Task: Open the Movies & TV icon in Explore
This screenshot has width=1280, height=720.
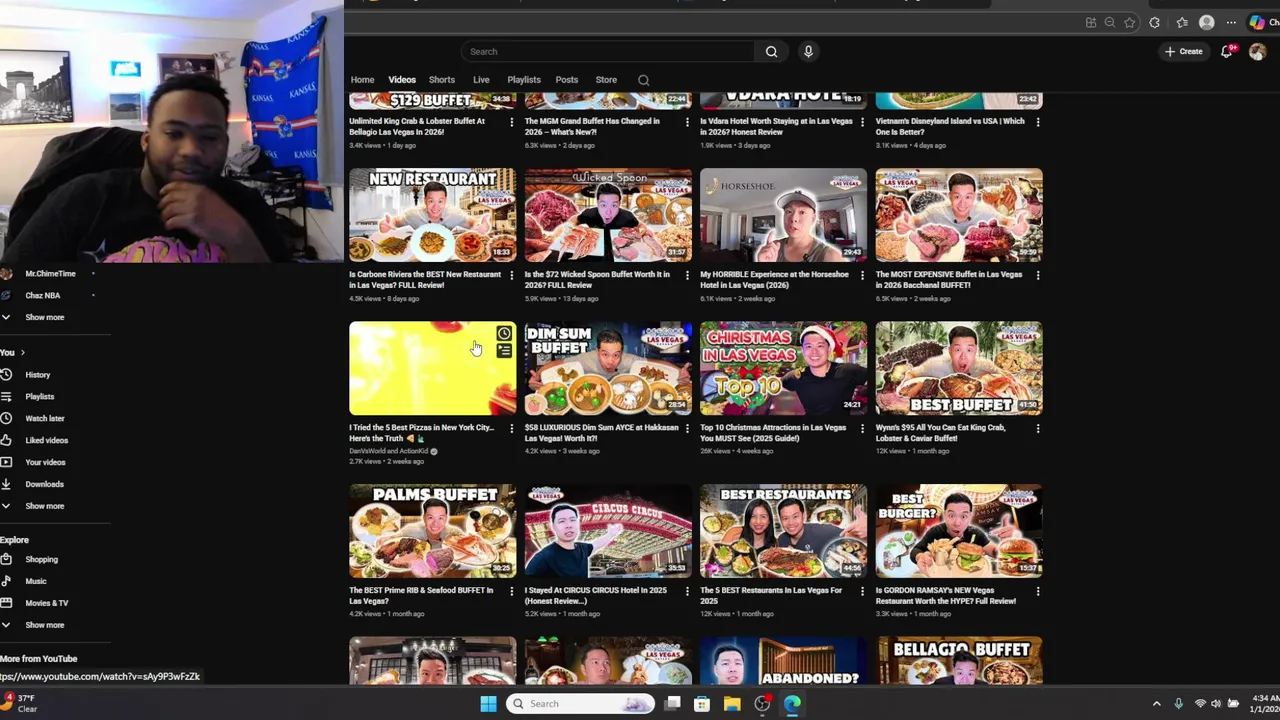Action: [6, 603]
